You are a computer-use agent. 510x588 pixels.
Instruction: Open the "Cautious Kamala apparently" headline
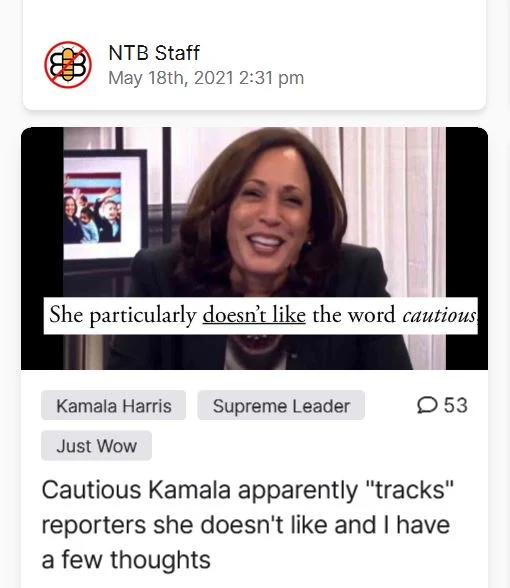(x=248, y=524)
